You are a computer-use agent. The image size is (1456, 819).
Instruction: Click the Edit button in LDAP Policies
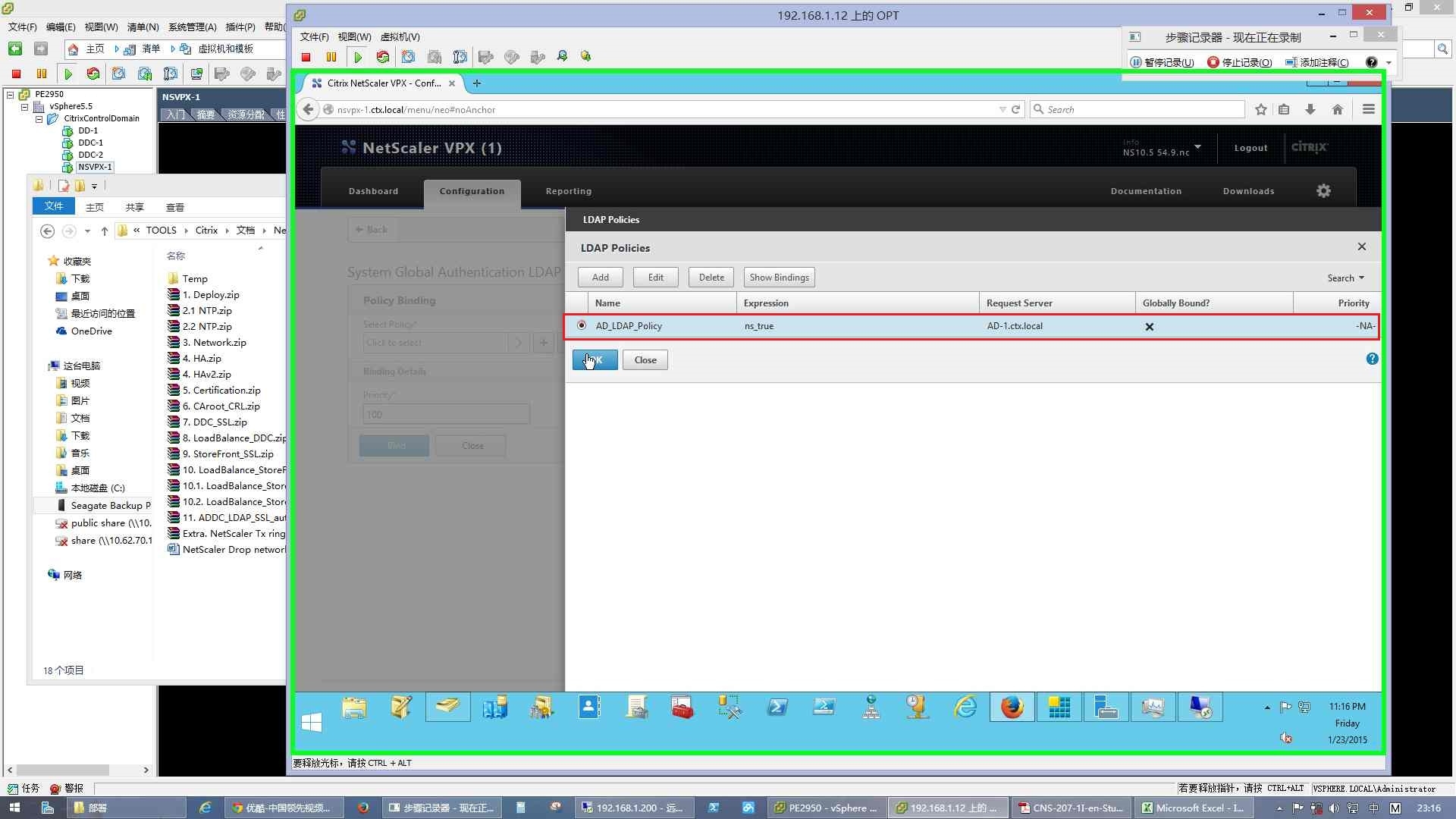coord(655,278)
